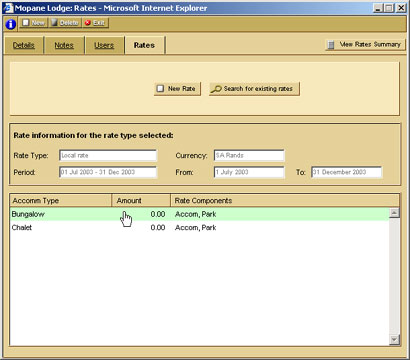Click the scrollbar down arrow
This screenshot has height=360, width=410.
pos(394,340)
